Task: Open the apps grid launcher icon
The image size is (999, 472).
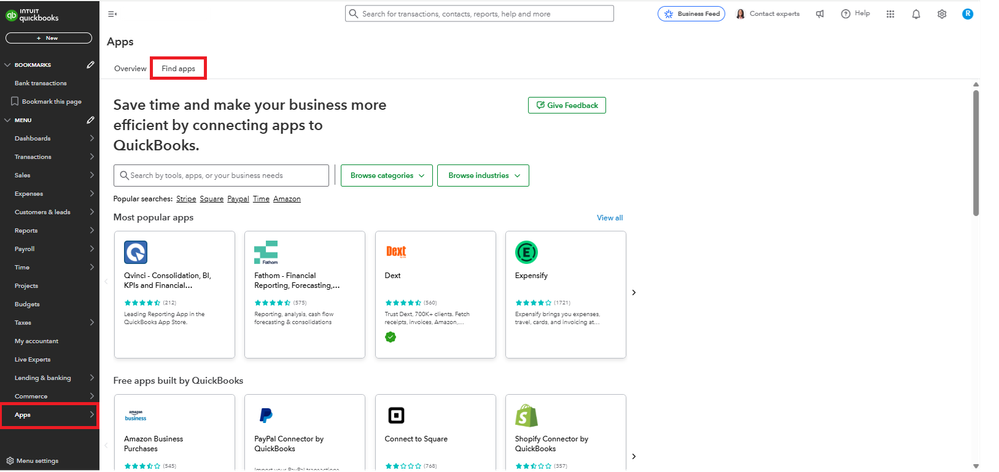Action: 891,14
